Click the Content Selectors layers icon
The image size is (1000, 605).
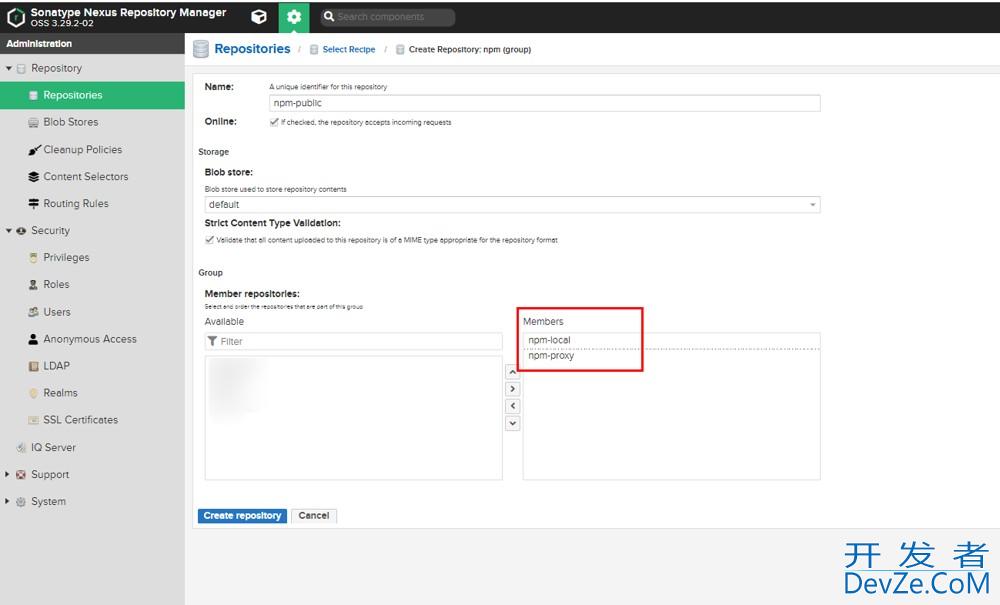tap(33, 177)
